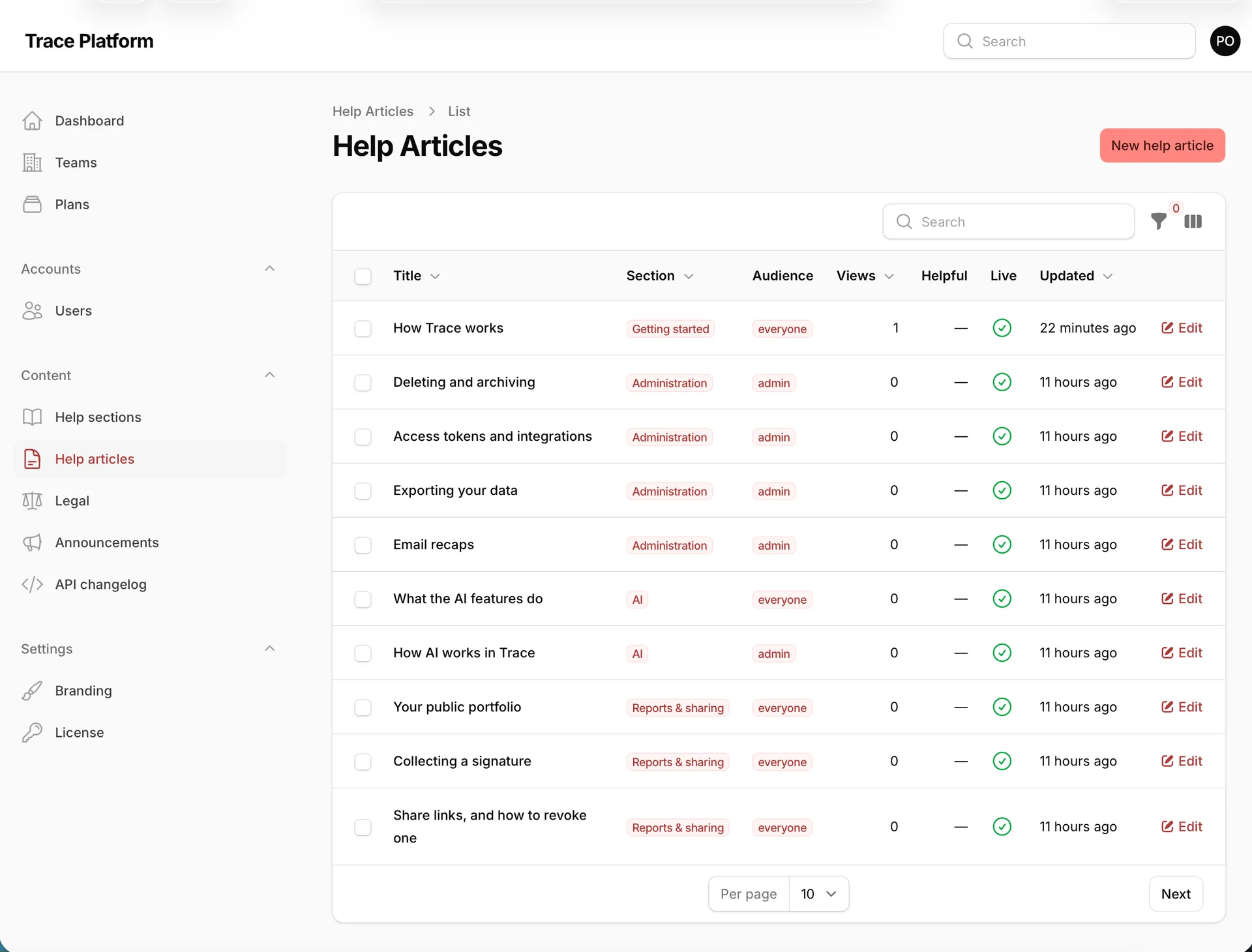Viewport: 1252px width, 952px height.
Task: Focus the table Search field
Action: (1008, 222)
